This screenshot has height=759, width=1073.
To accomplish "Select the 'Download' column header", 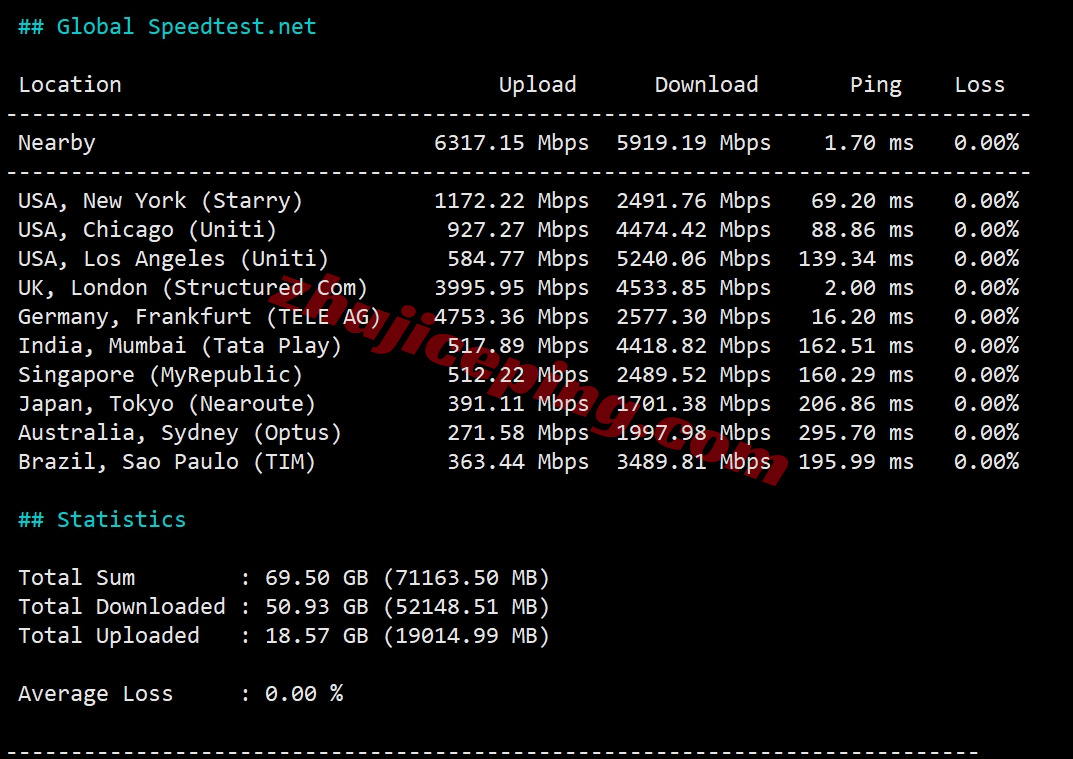I will point(706,84).
